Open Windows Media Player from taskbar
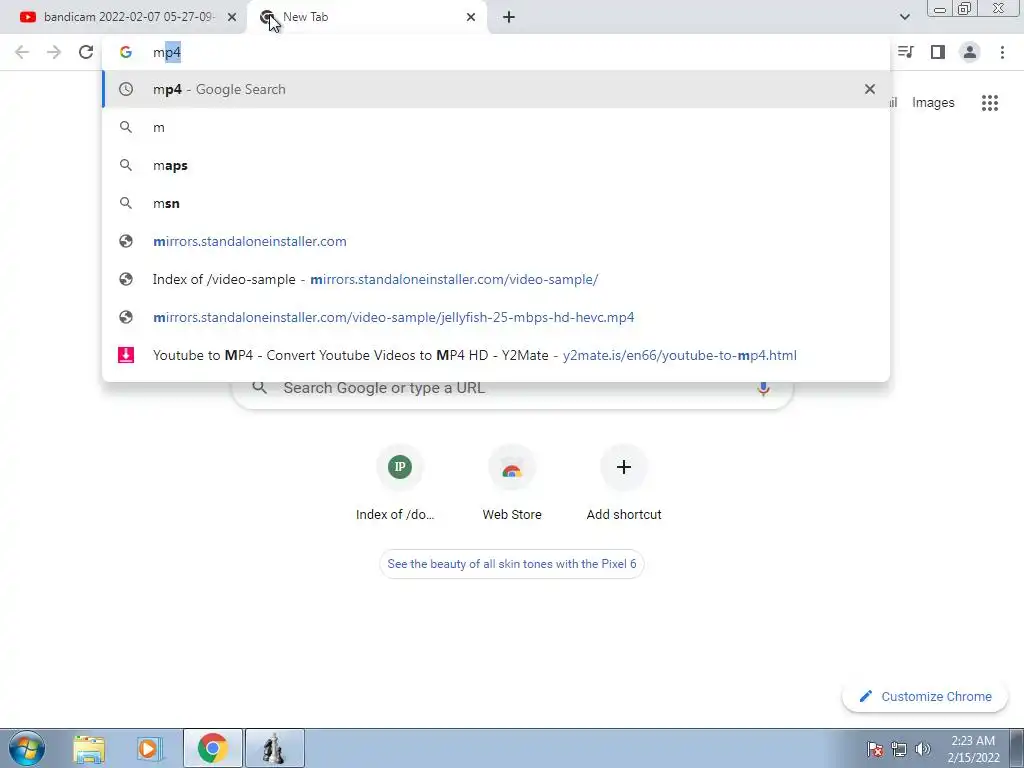This screenshot has width=1024, height=768. 149,748
